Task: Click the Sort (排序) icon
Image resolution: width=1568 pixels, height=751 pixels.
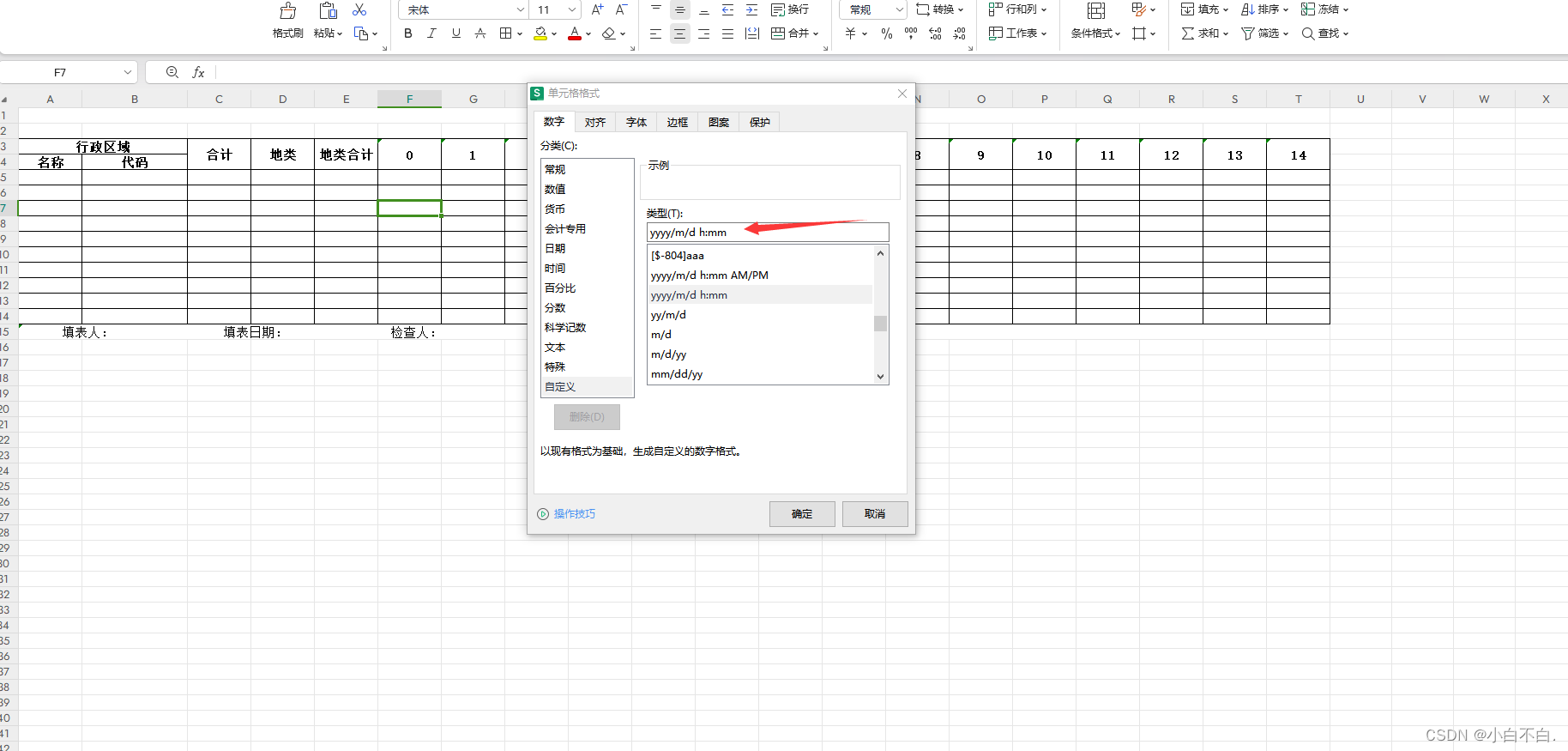Action: (x=1248, y=9)
